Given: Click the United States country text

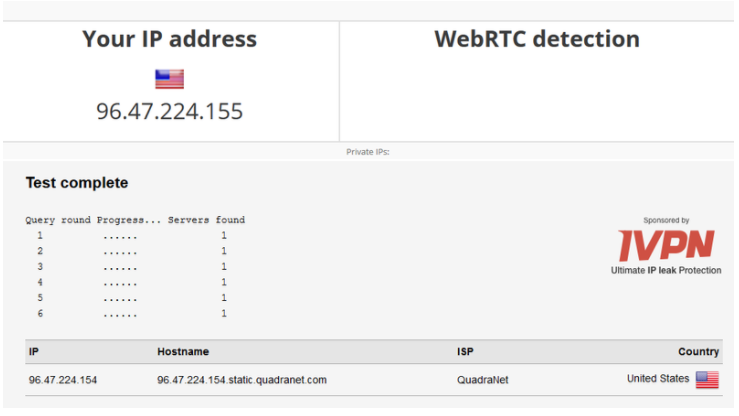Looking at the screenshot, I should coord(657,378).
